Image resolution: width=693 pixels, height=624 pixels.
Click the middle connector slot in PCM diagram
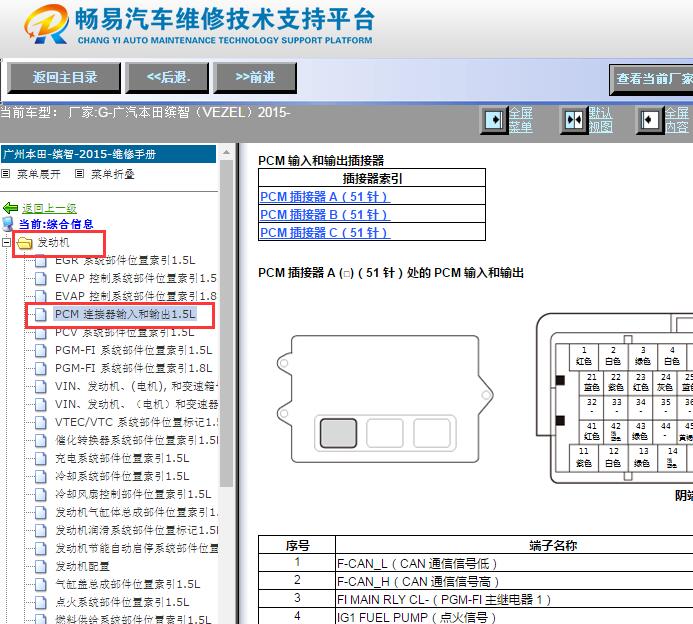(x=385, y=434)
